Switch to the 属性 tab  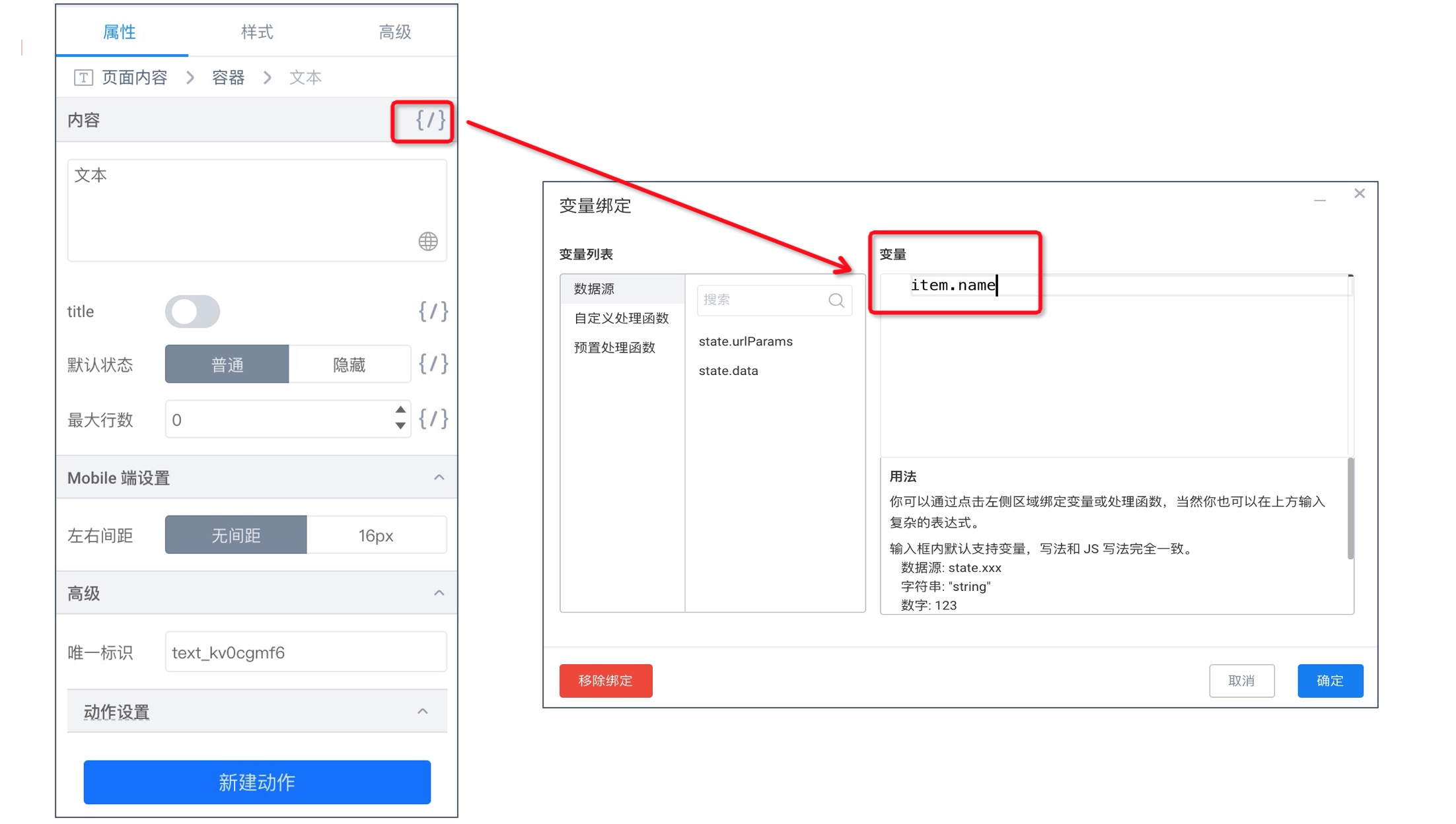click(120, 32)
